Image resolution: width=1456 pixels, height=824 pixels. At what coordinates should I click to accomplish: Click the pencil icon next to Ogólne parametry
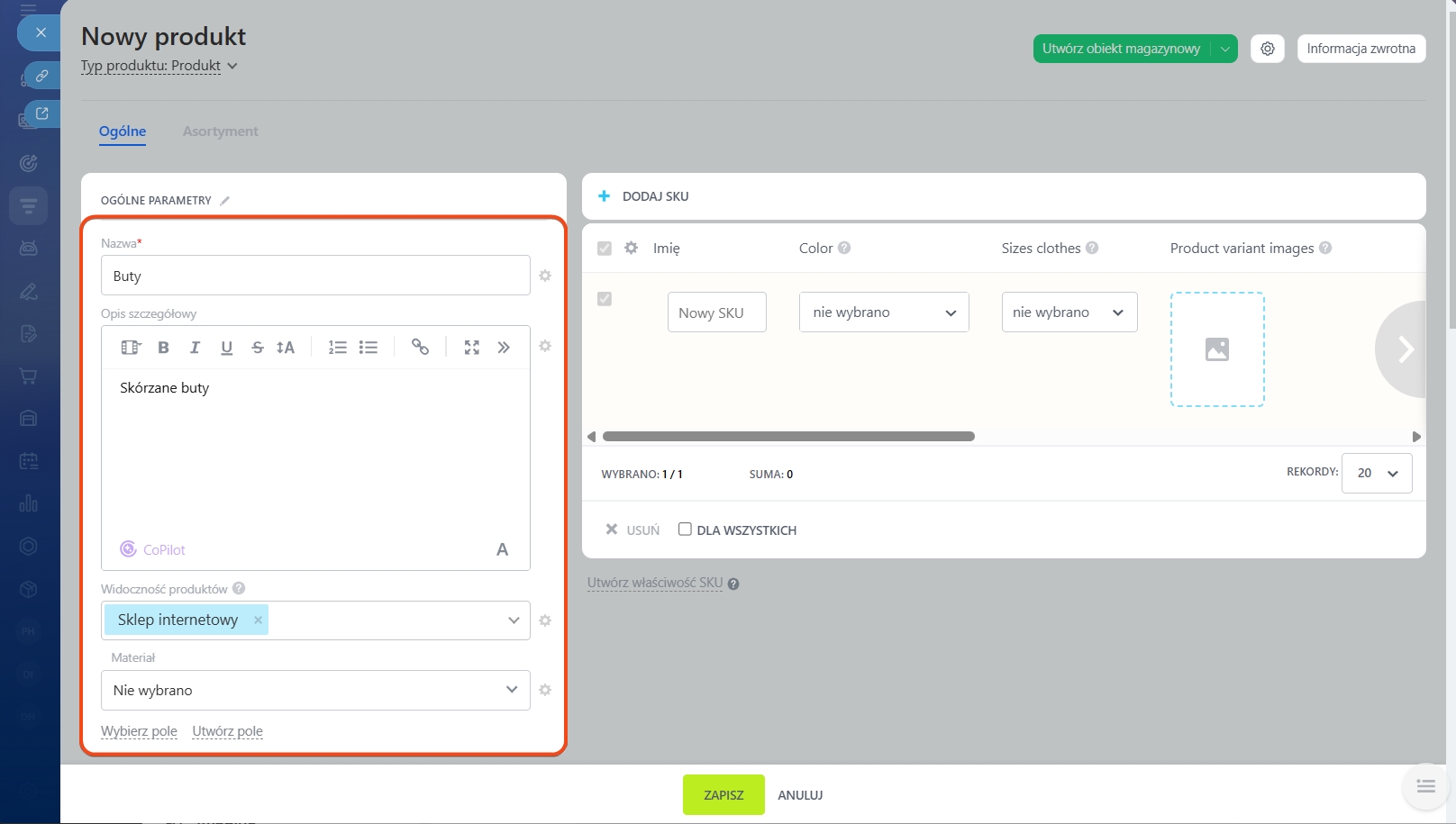coord(225,201)
